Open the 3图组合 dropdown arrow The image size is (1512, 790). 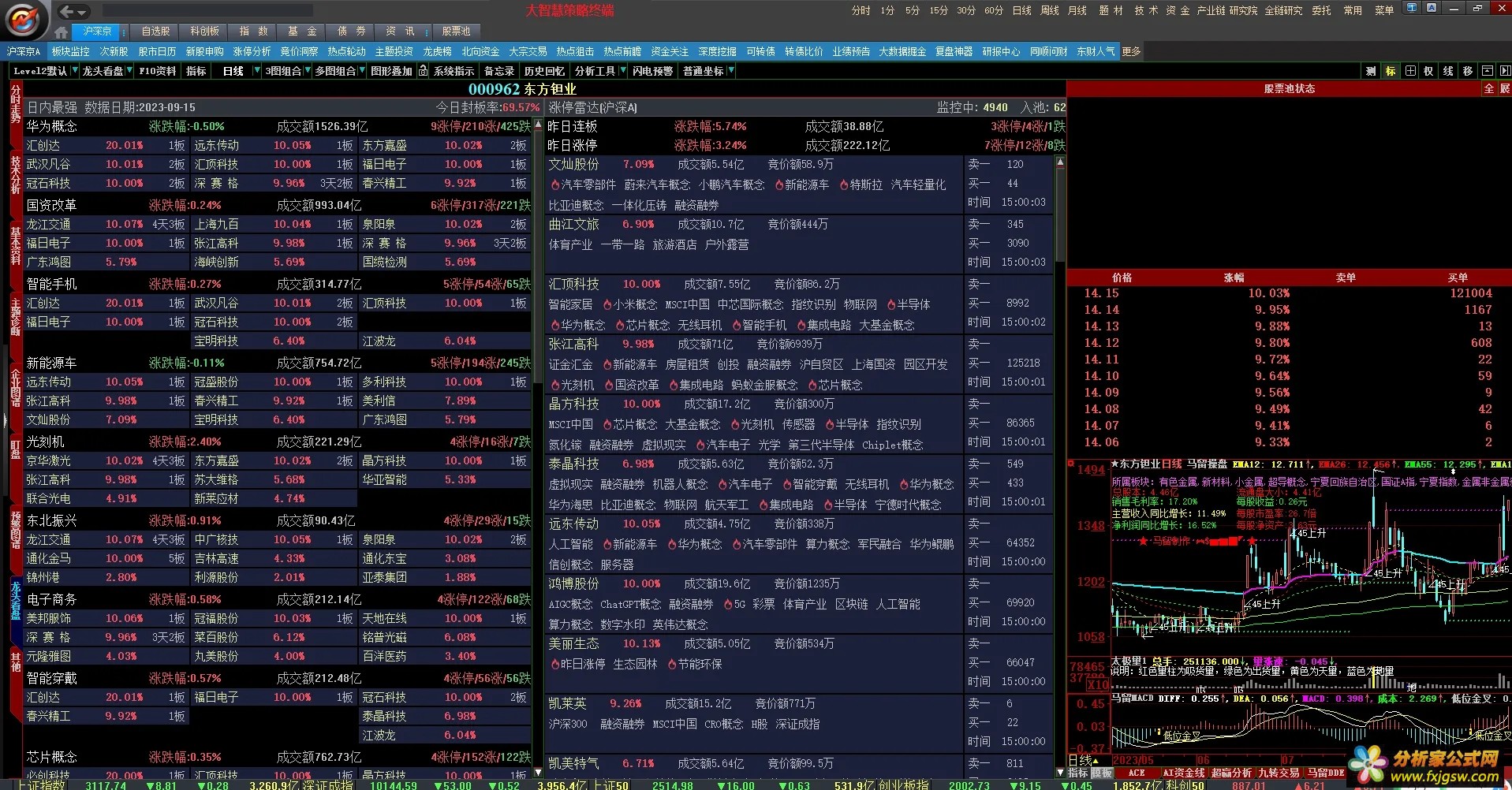point(308,71)
